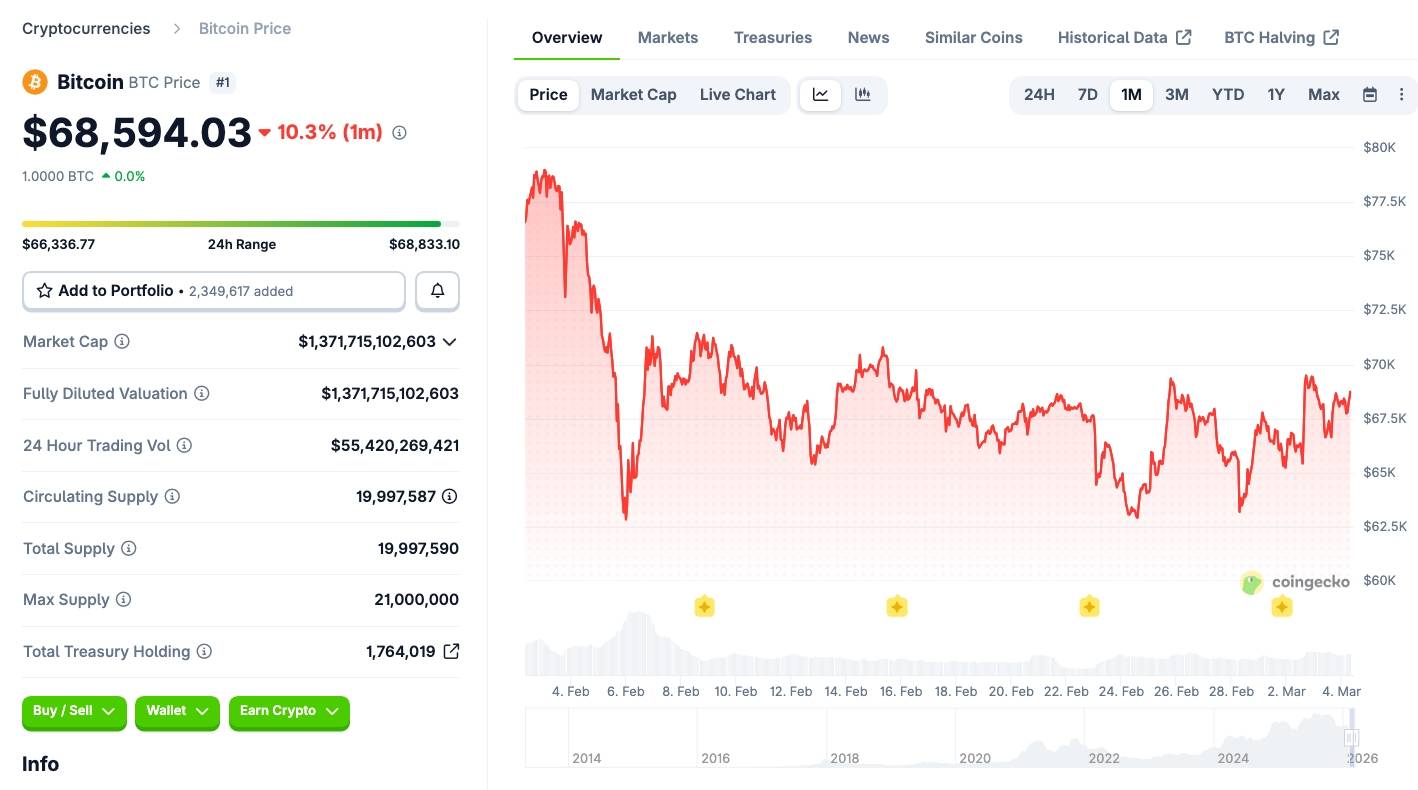Select the line chart style icon
This screenshot has width=1418, height=790.
(820, 94)
